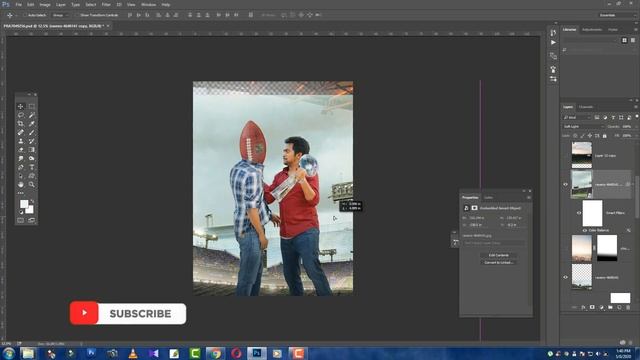Open the Edit Toolbar three-dots button

20,193
